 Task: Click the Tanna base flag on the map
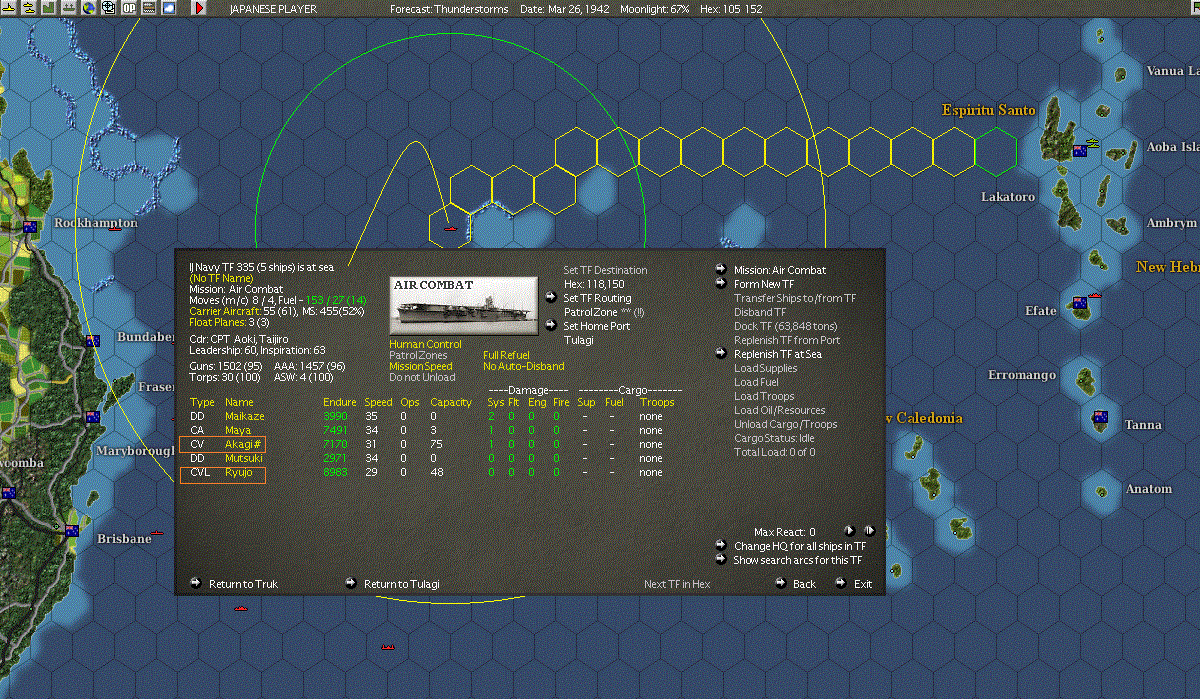tap(1100, 417)
